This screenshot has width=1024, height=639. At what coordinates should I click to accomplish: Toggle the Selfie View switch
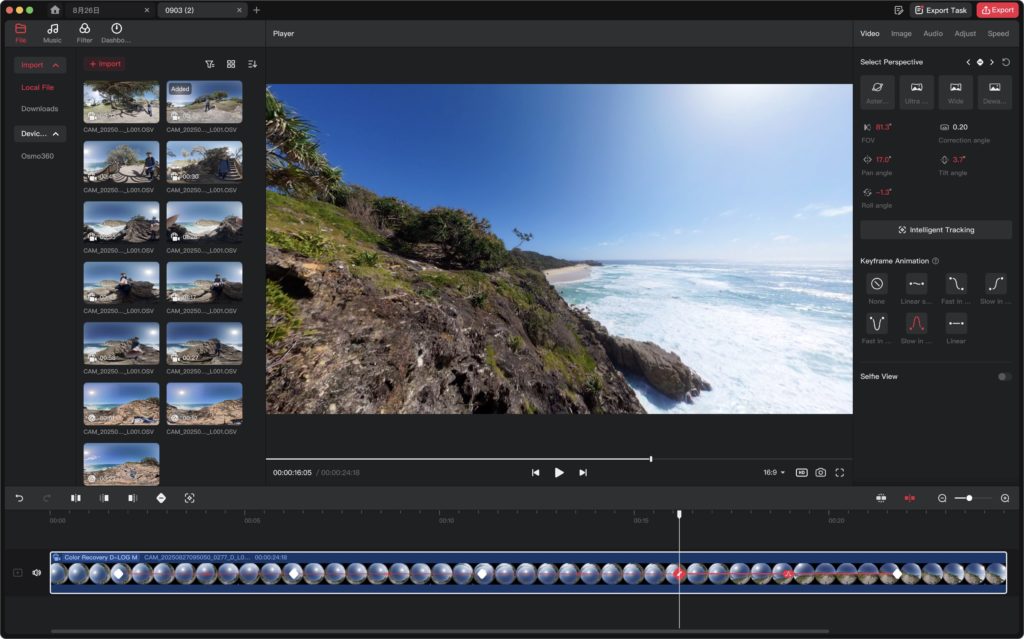click(1004, 376)
